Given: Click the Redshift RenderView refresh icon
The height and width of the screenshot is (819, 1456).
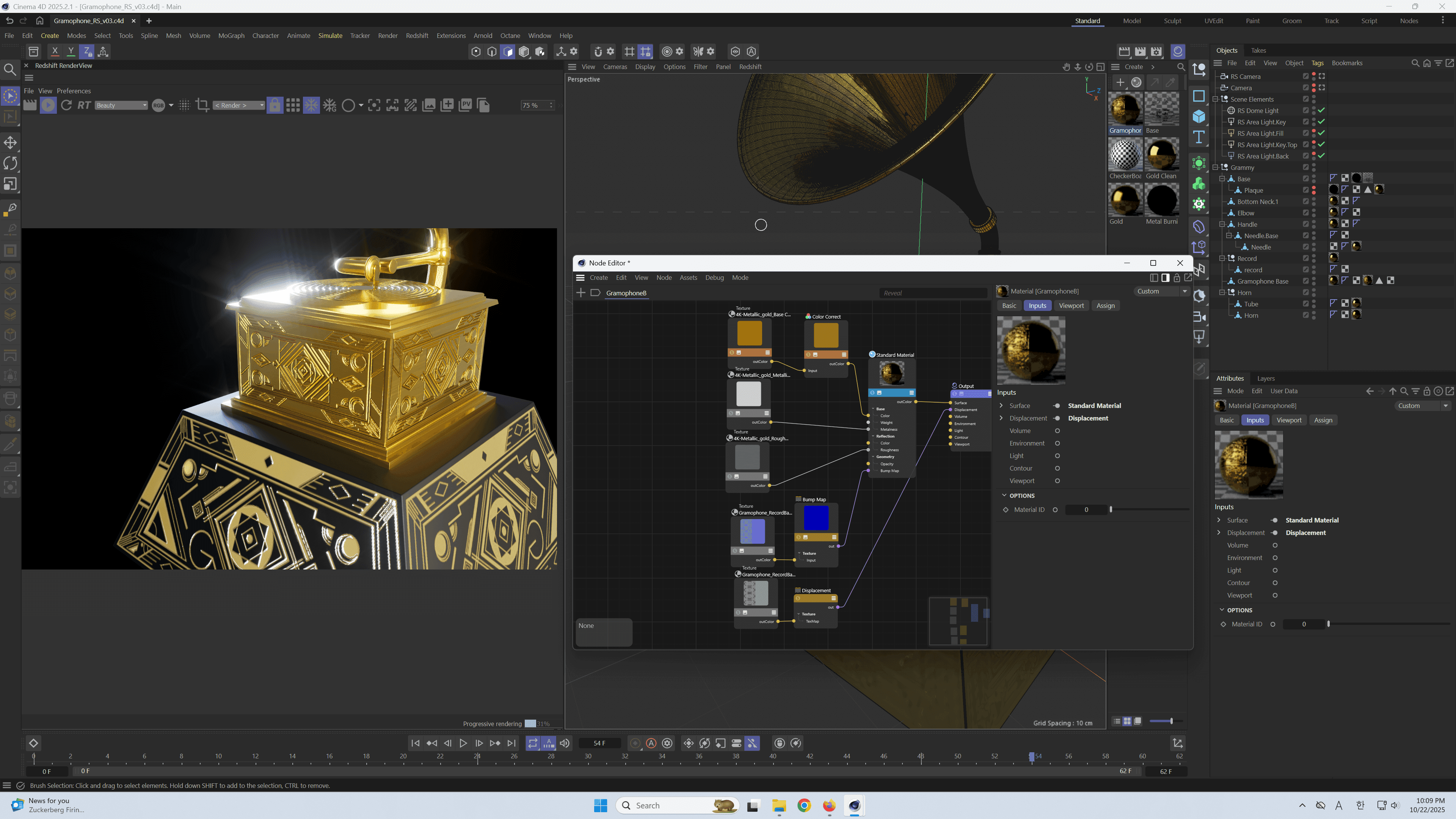Looking at the screenshot, I should point(66,105).
